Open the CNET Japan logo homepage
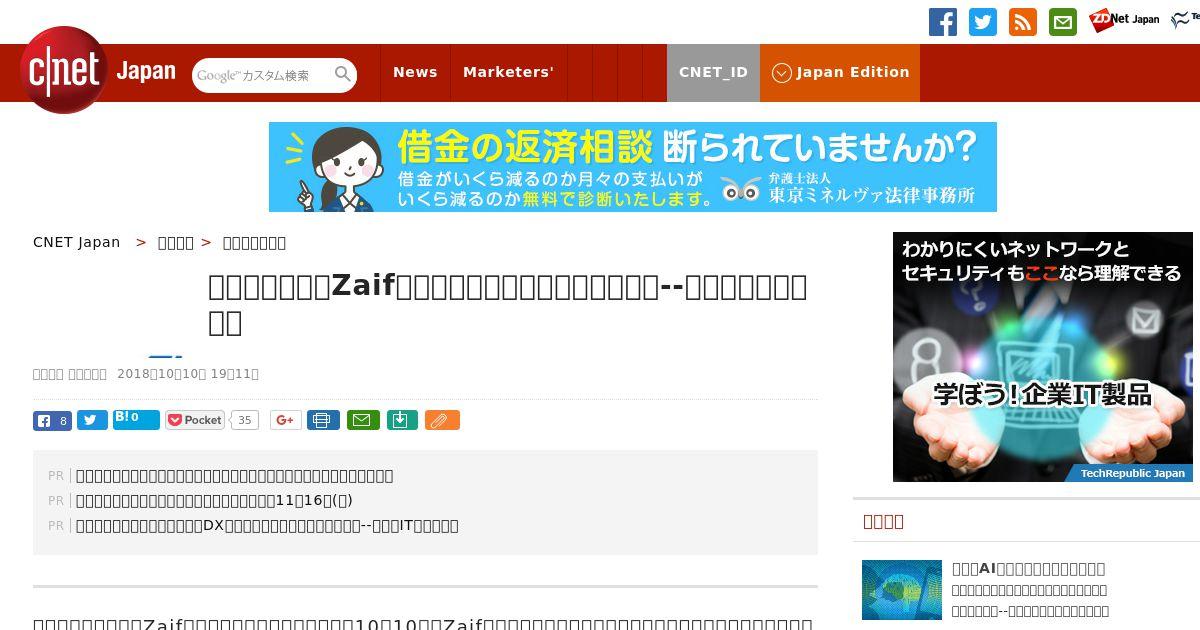 tap(97, 71)
